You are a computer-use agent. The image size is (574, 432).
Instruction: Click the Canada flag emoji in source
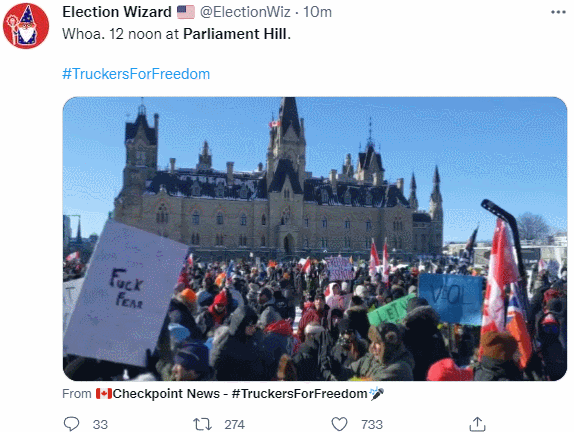104,394
